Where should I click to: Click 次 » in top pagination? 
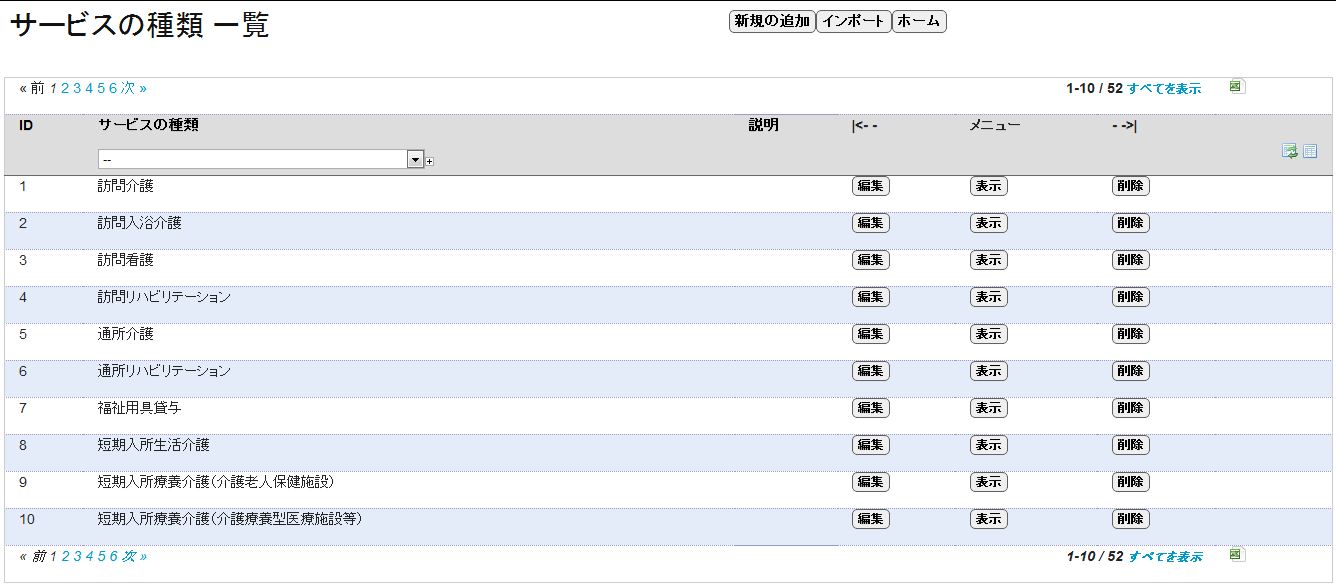[x=134, y=88]
